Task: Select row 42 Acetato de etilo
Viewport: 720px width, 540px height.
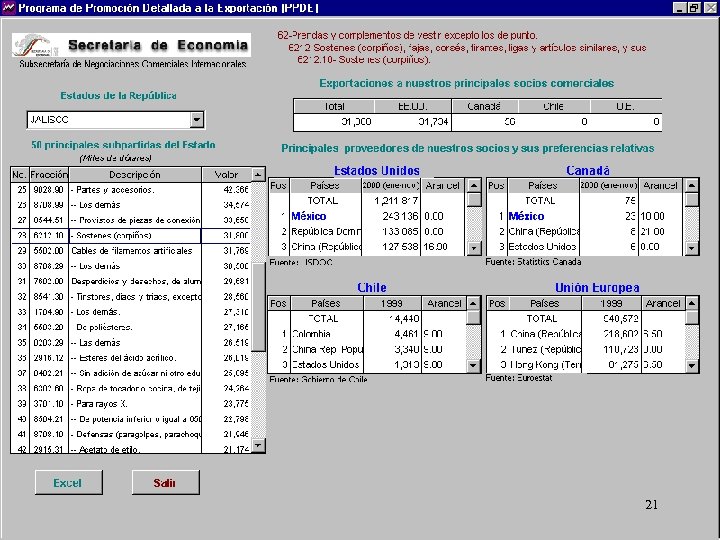Action: pos(131,449)
